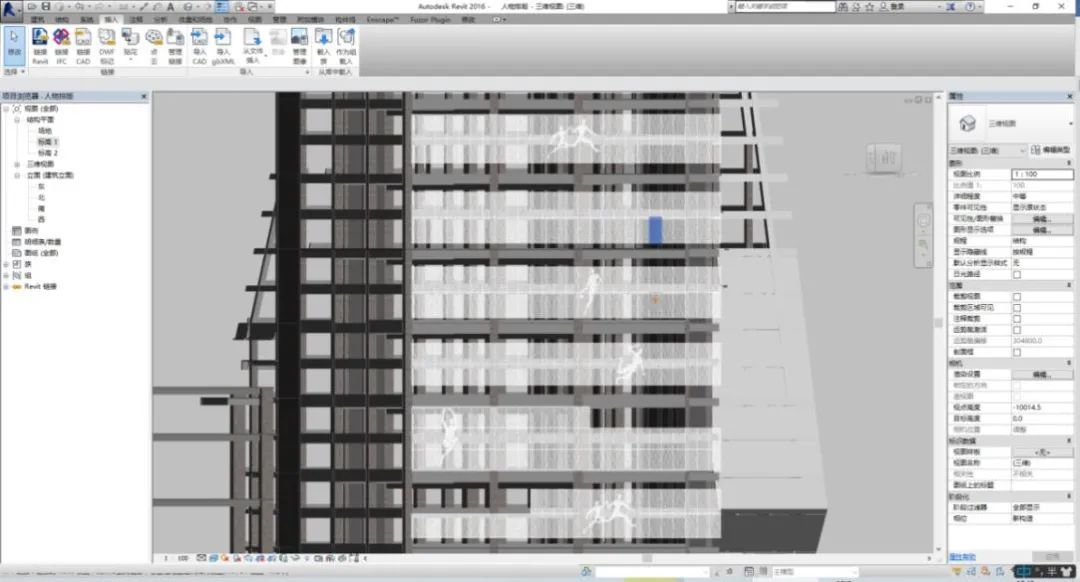Click the Link IFC icon
Image resolution: width=1080 pixels, height=582 pixels.
(x=61, y=45)
